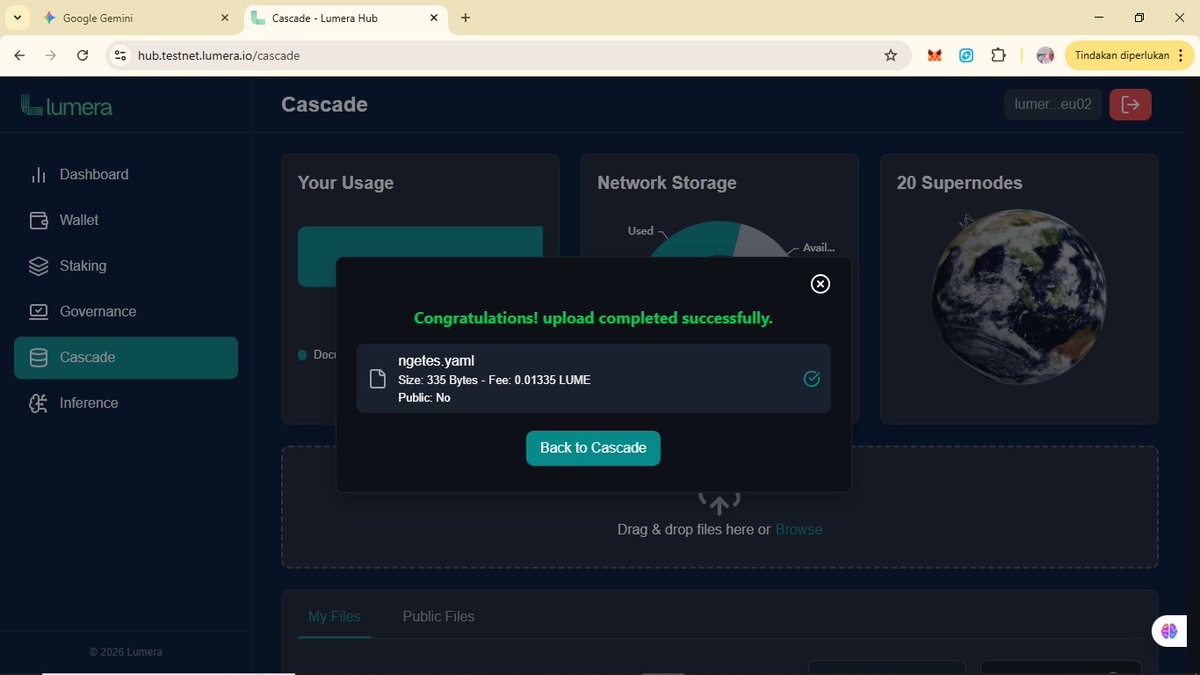Switch to Public Files tab
The width and height of the screenshot is (1200, 675).
[x=438, y=617]
